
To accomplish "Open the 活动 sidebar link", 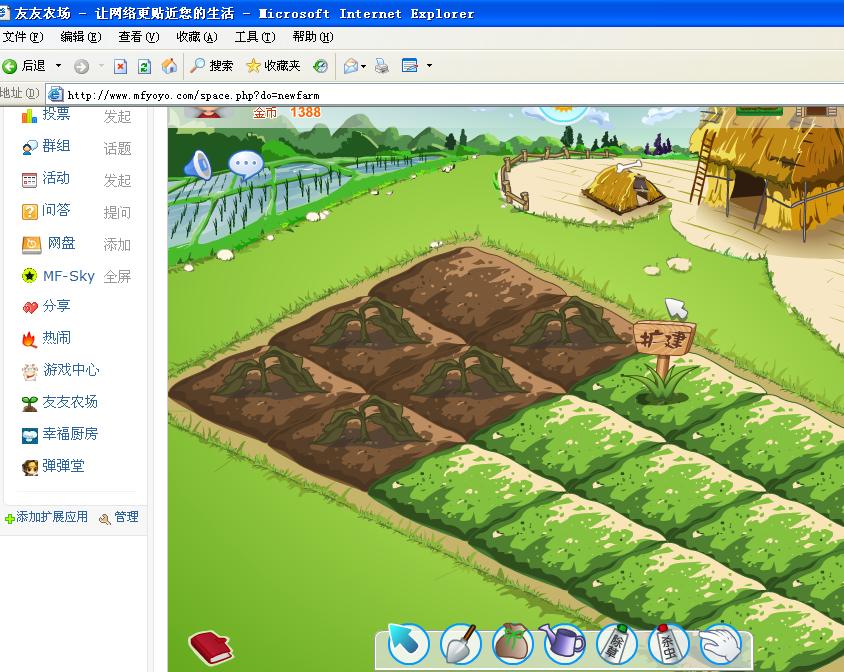I will click(x=56, y=178).
